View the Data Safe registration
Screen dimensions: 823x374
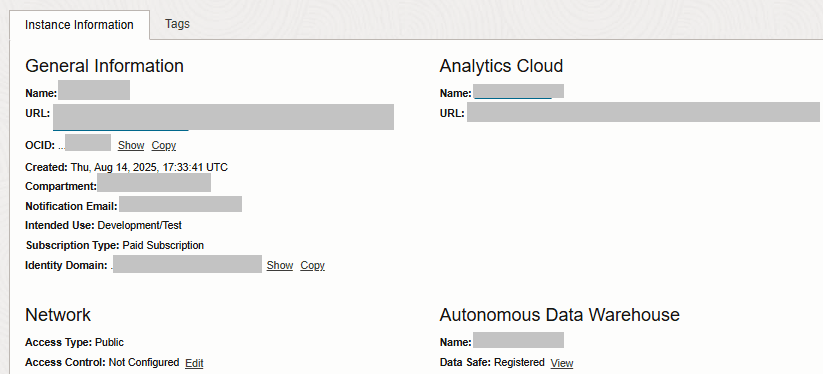562,363
